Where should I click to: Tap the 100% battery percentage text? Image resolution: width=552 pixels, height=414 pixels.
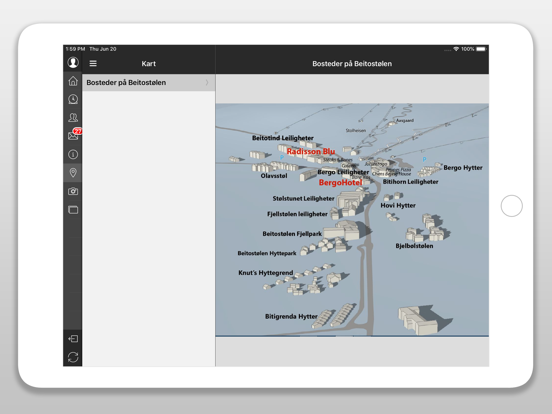tap(468, 49)
